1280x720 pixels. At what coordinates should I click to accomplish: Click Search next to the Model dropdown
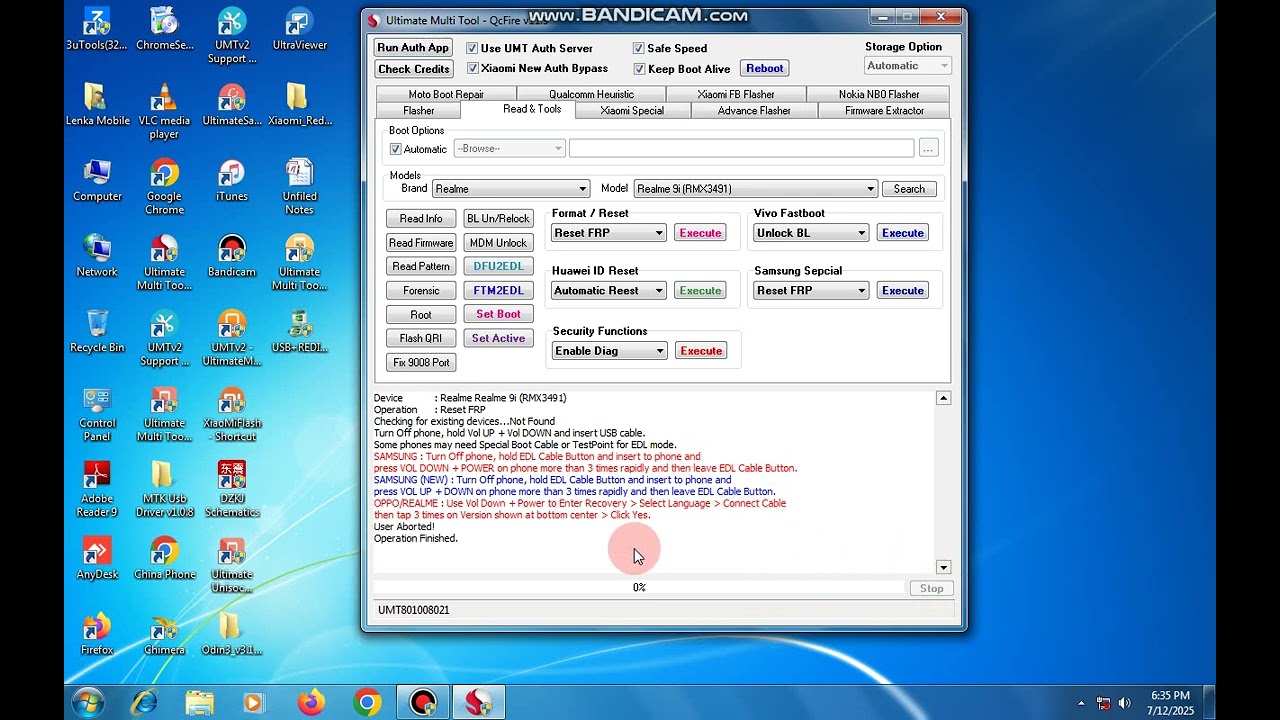point(909,189)
